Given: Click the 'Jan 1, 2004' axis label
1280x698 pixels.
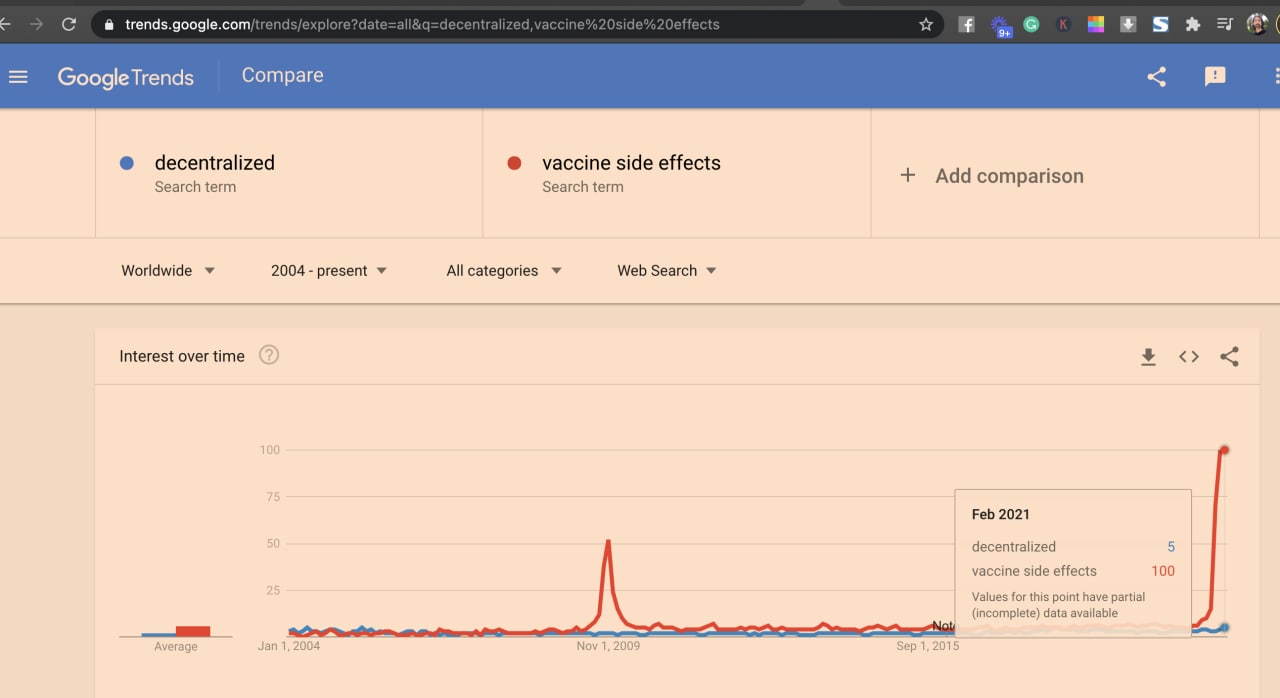Looking at the screenshot, I should 289,646.
